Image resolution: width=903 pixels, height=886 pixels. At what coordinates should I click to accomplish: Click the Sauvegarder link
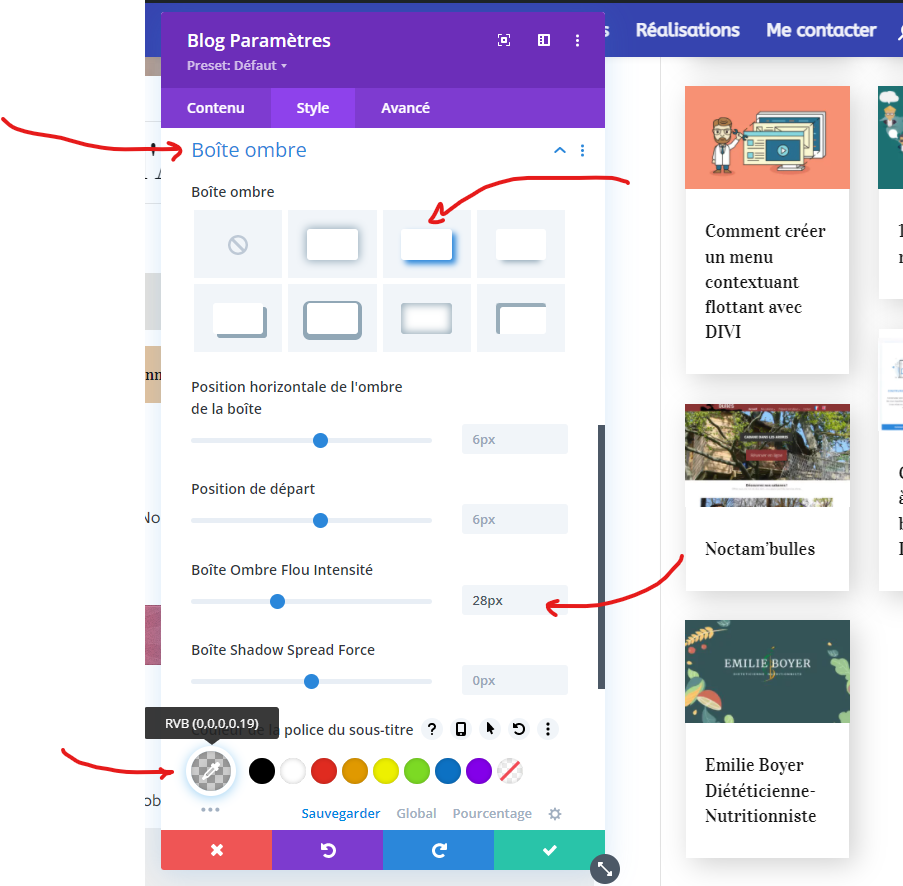340,813
